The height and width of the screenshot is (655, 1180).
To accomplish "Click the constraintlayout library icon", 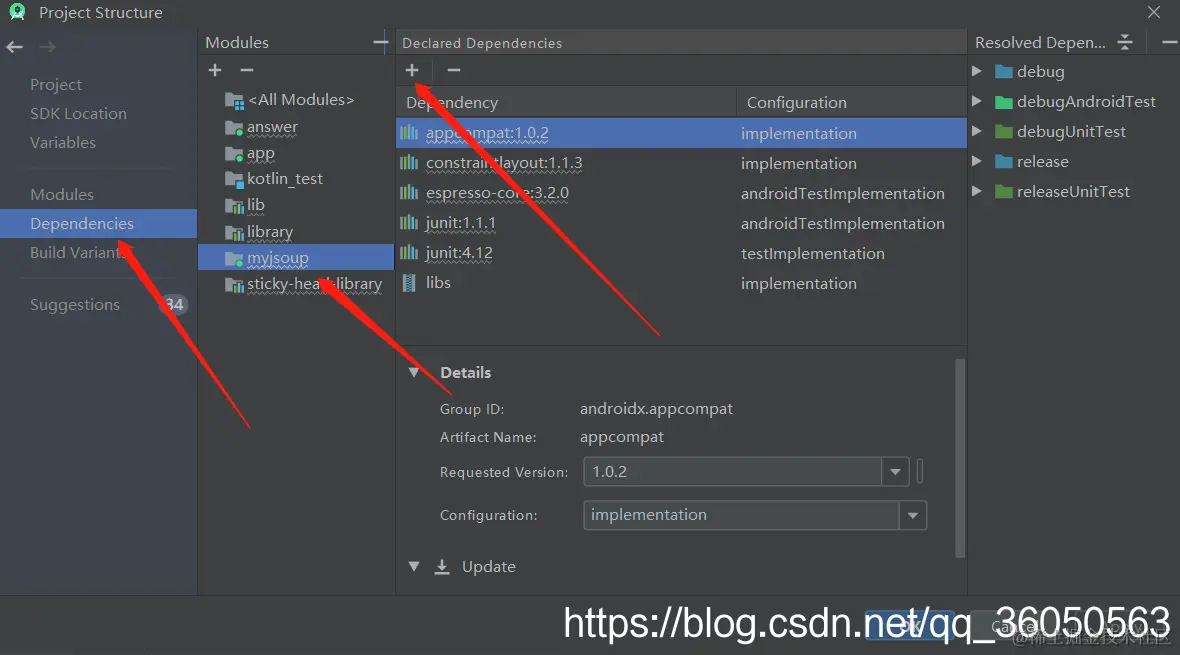I will 409,163.
